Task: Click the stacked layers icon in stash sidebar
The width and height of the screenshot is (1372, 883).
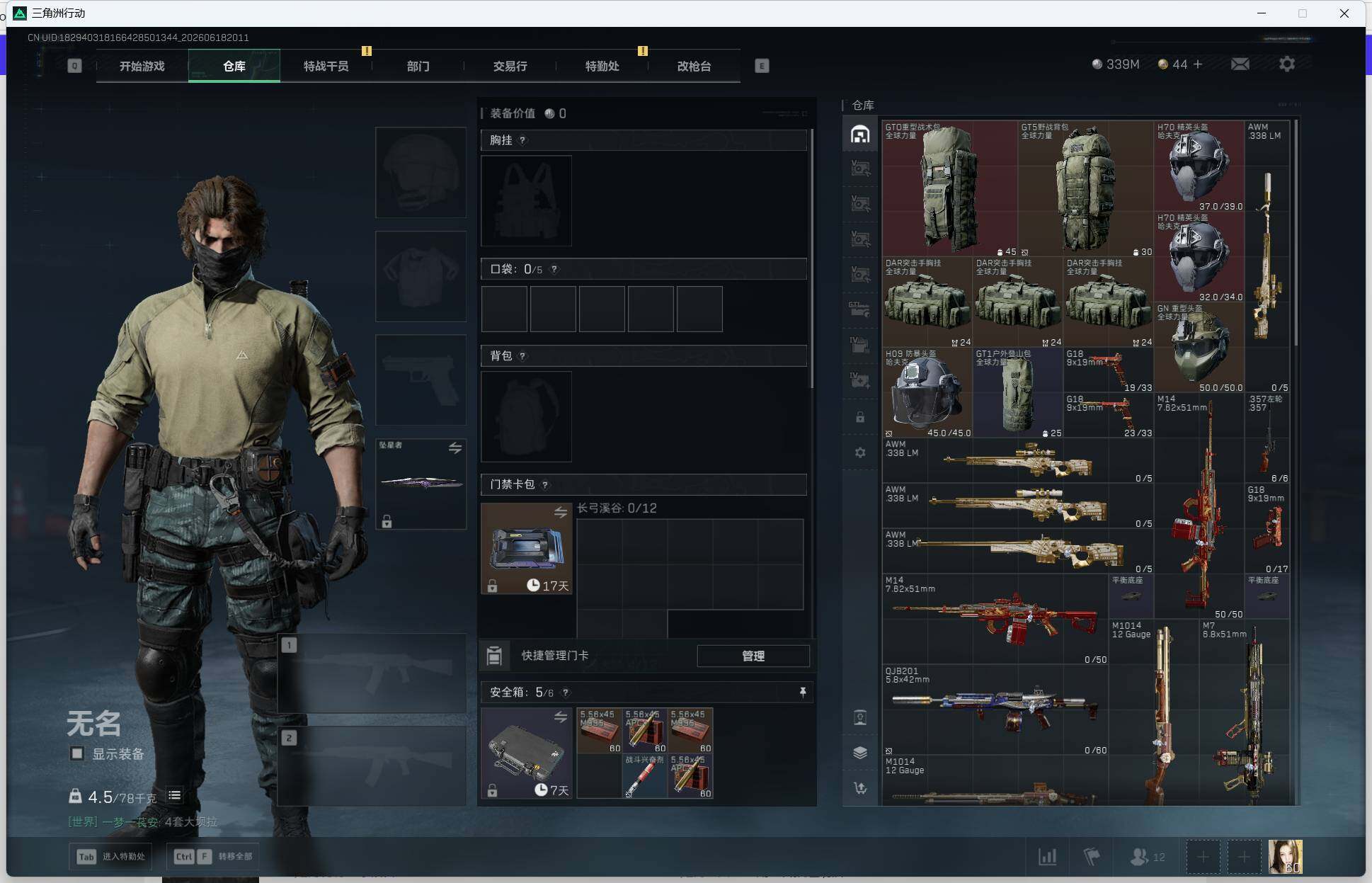Action: click(860, 753)
